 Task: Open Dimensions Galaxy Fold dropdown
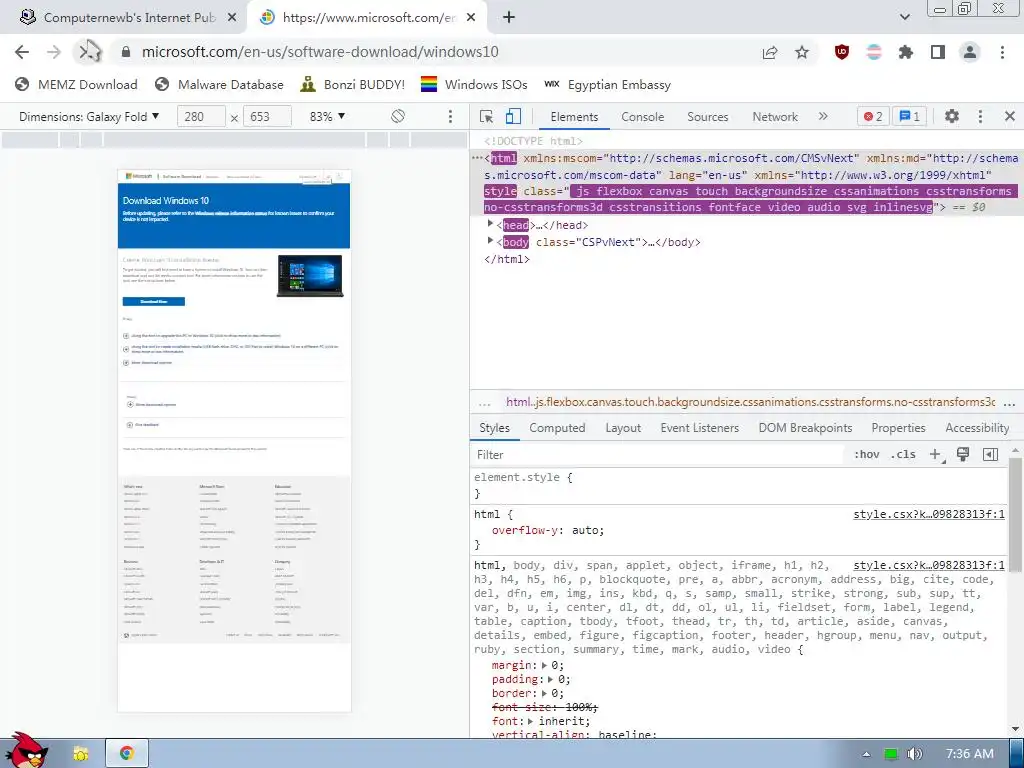tap(89, 116)
